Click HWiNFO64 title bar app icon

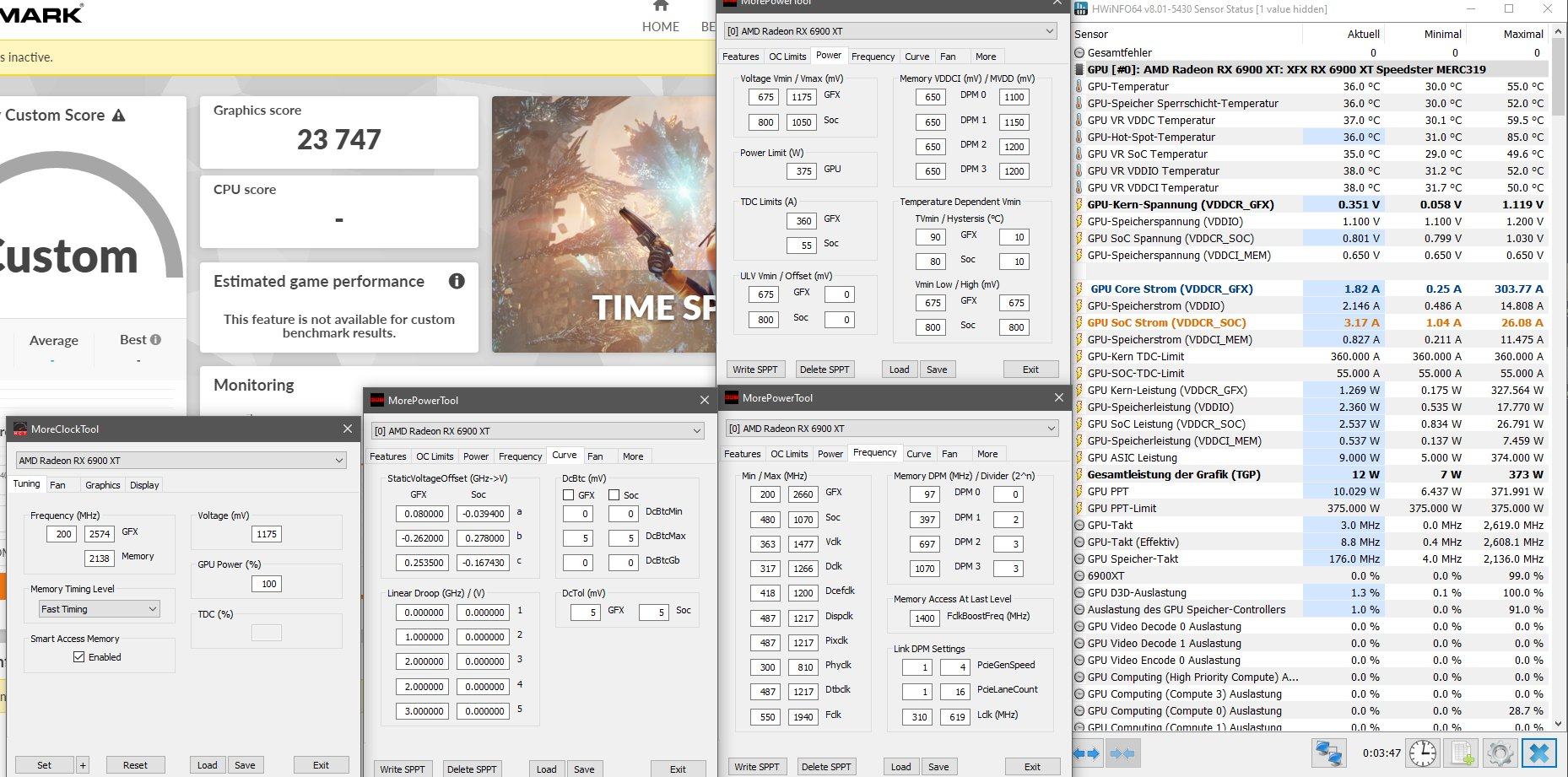tap(1081, 9)
